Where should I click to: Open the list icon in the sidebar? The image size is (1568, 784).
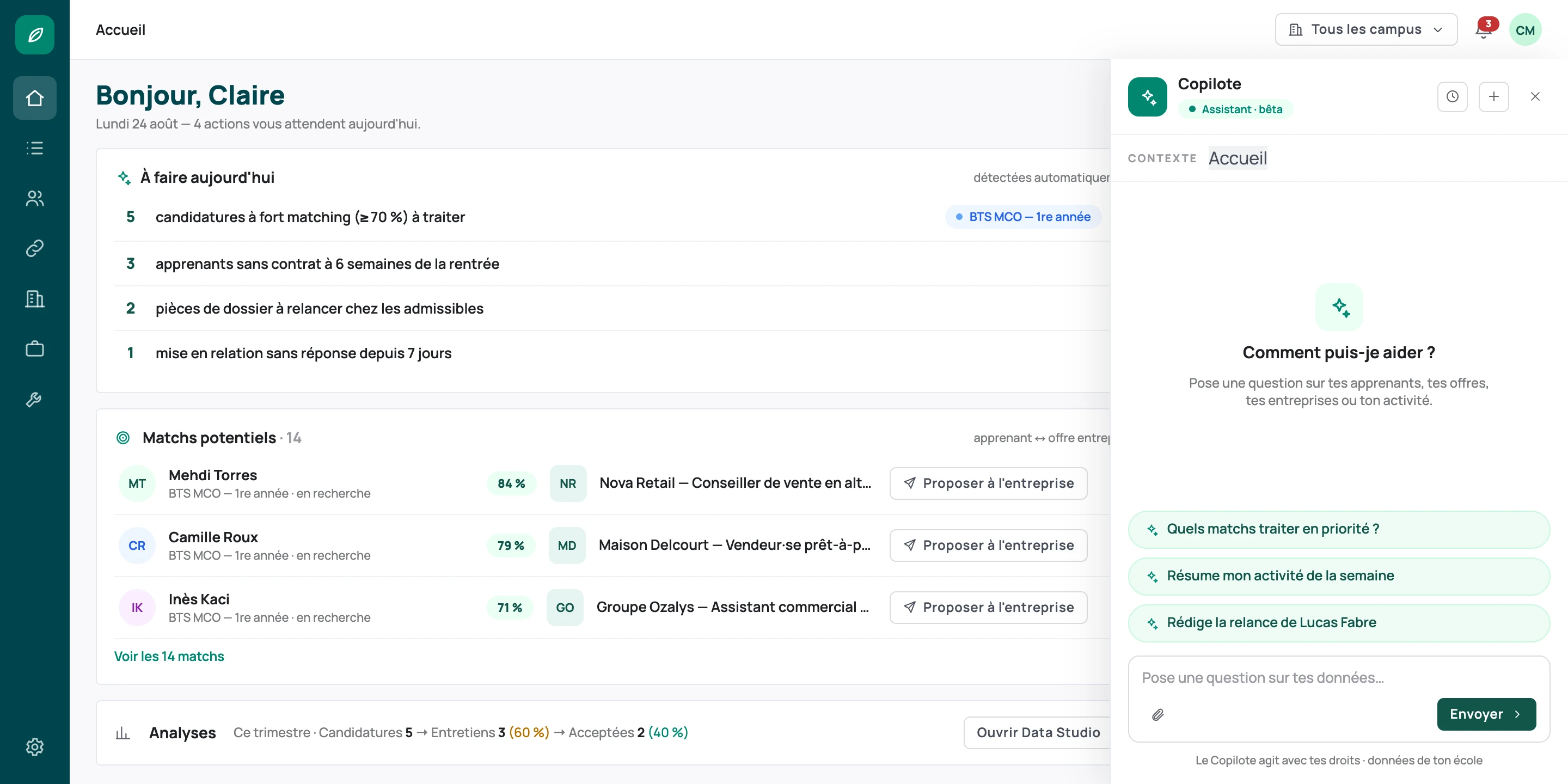(x=35, y=148)
